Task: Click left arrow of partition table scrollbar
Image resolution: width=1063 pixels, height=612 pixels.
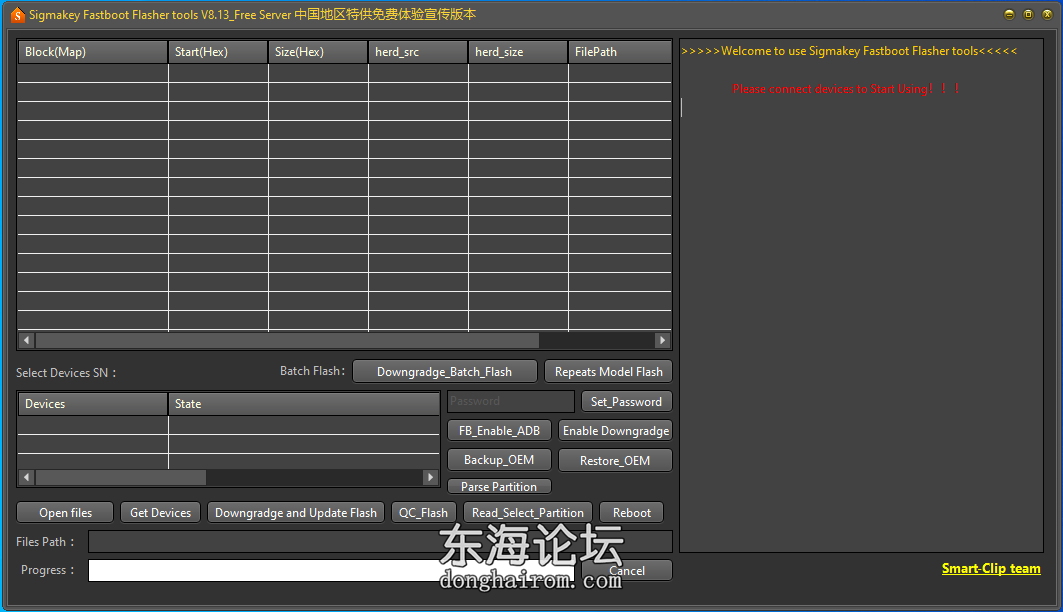Action: coord(26,340)
